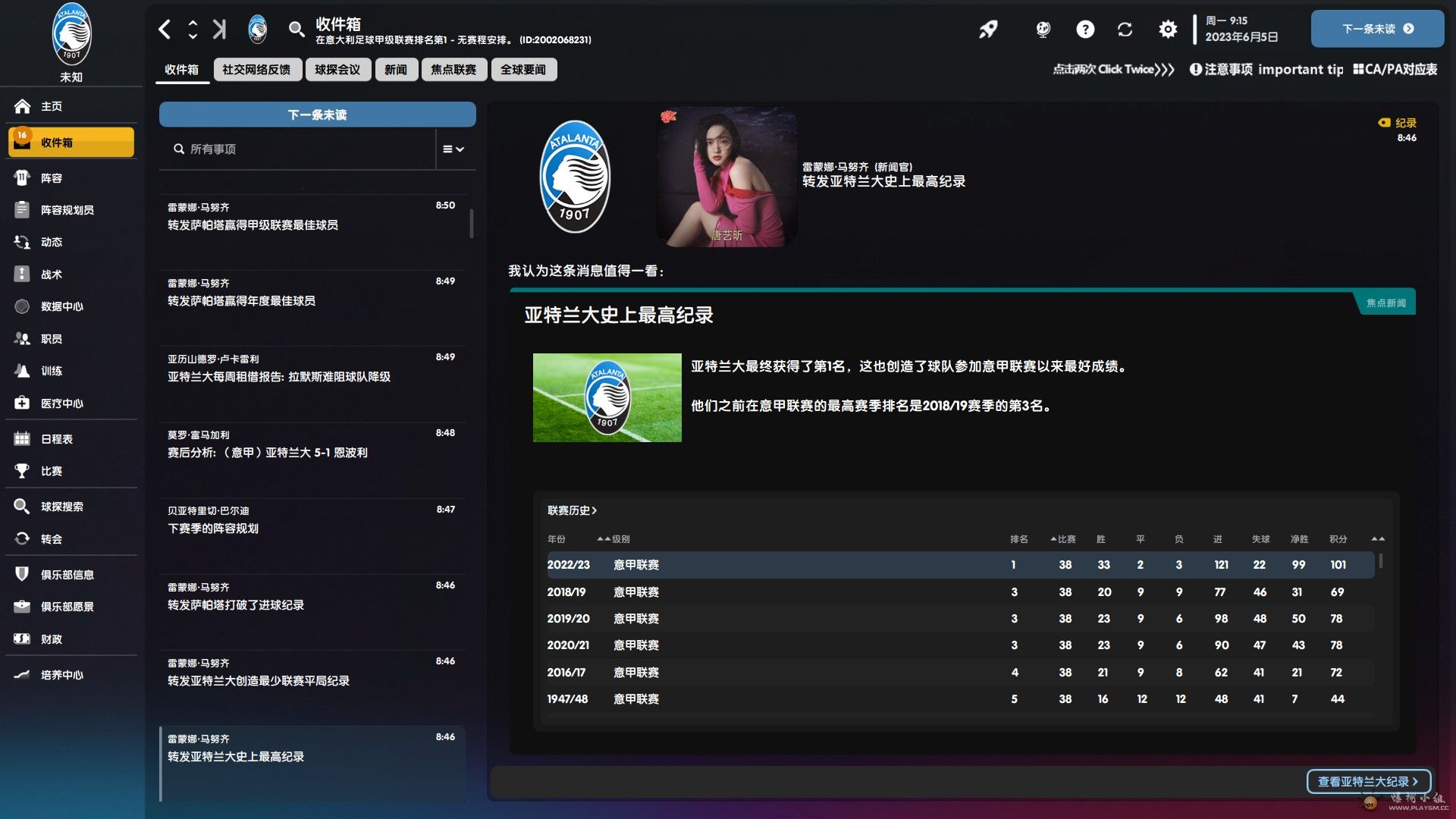1456x819 pixels.
Task: Open 职员 staff in the sidebar
Action: point(71,339)
